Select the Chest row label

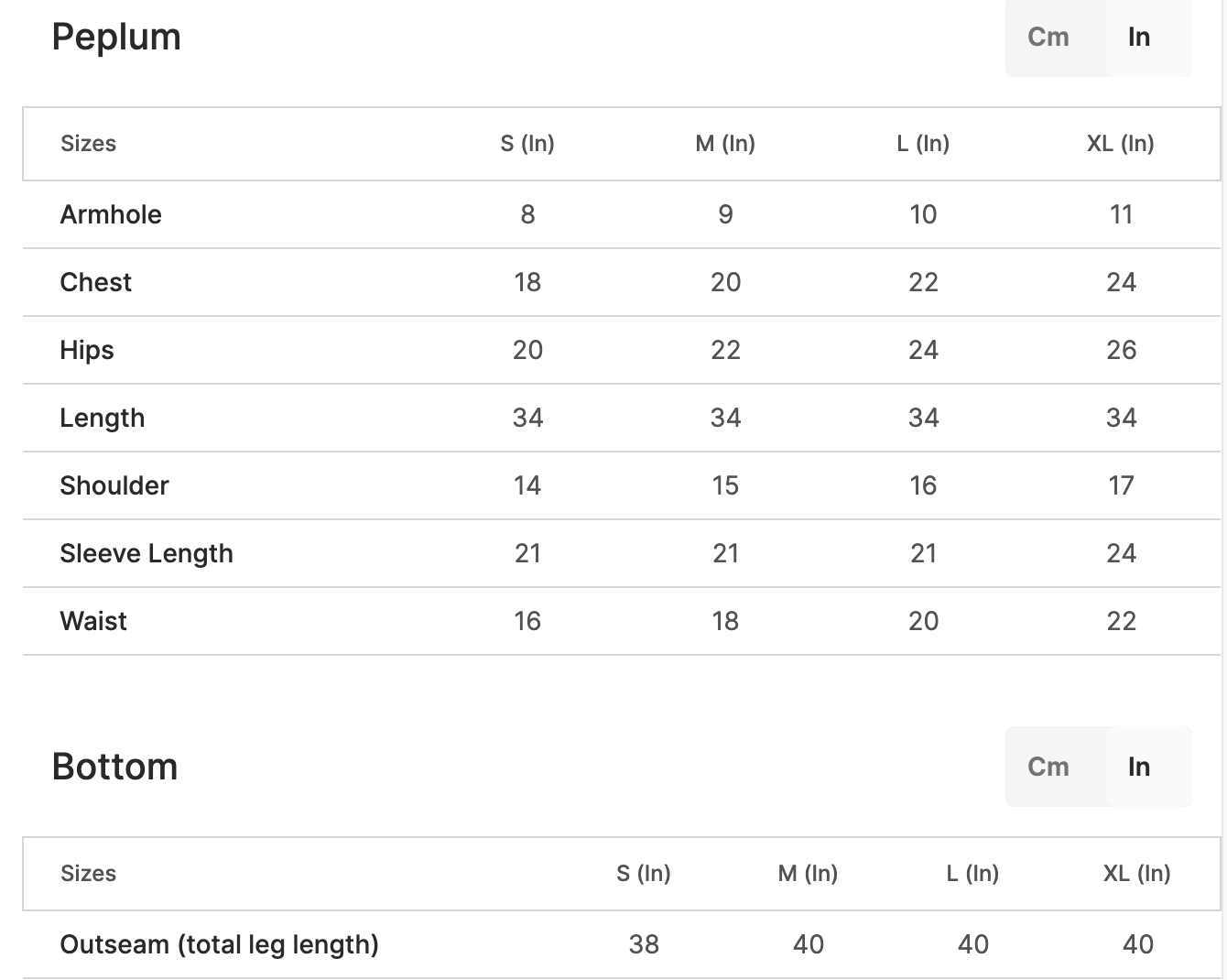point(96,282)
